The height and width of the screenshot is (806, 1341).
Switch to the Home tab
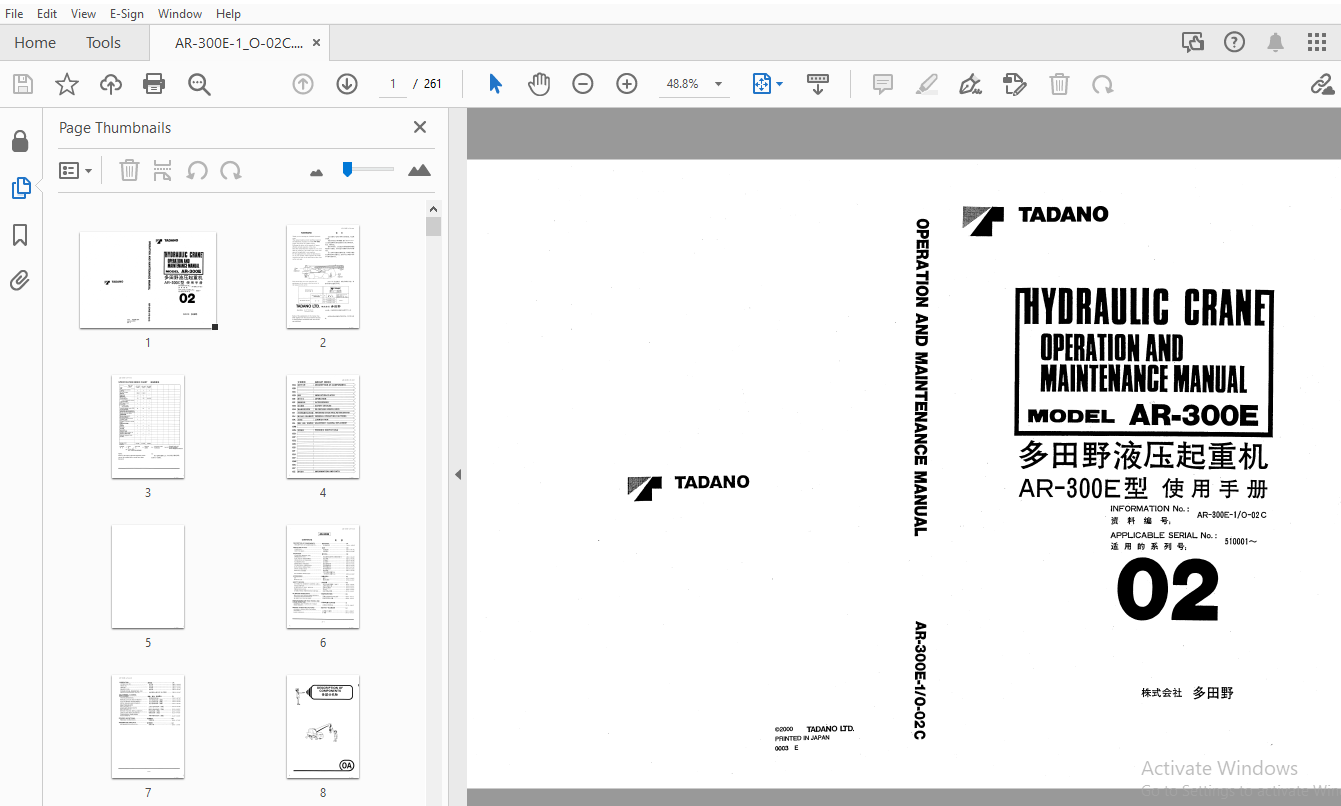point(35,42)
